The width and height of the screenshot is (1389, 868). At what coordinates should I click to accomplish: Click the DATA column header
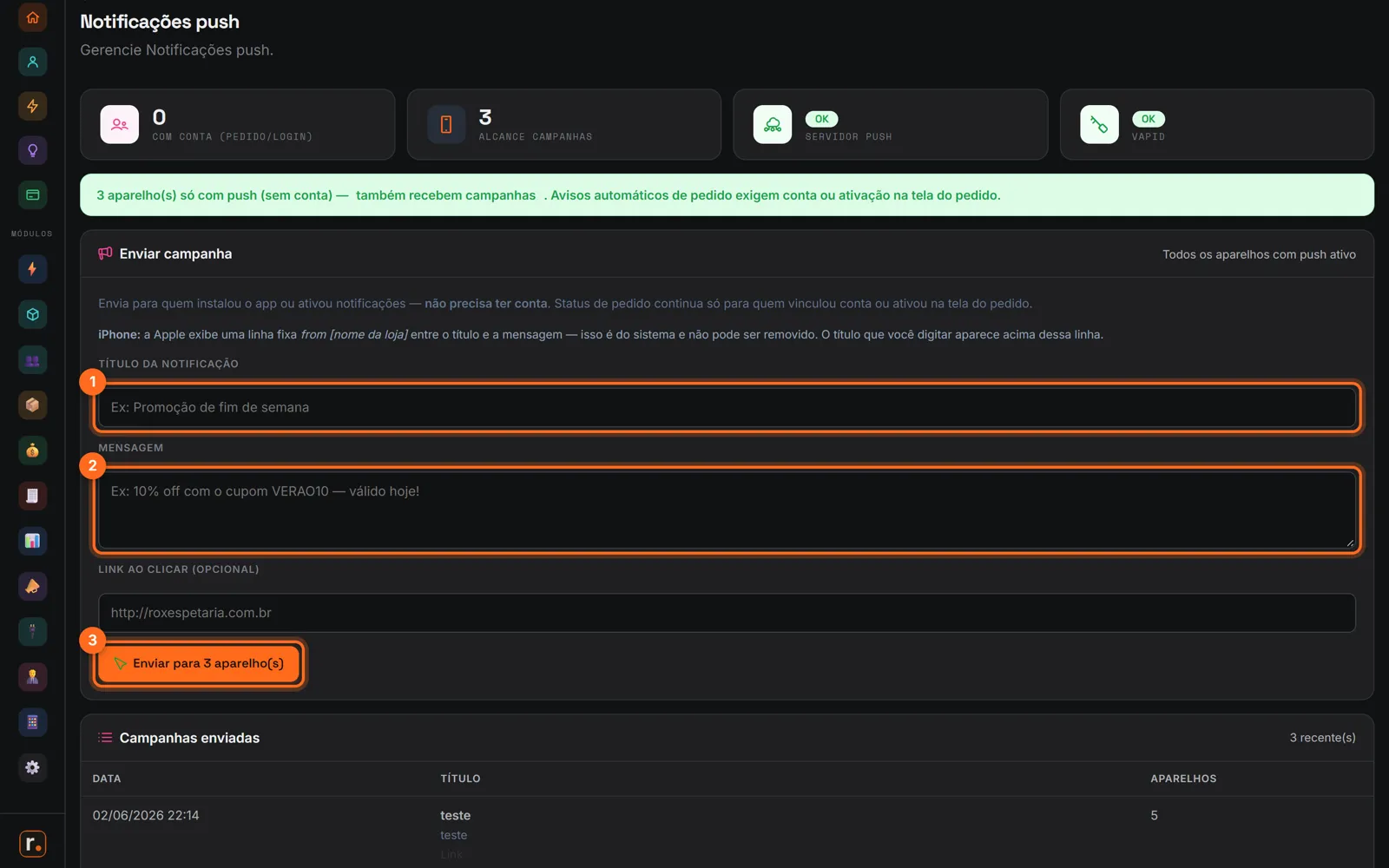point(107,779)
